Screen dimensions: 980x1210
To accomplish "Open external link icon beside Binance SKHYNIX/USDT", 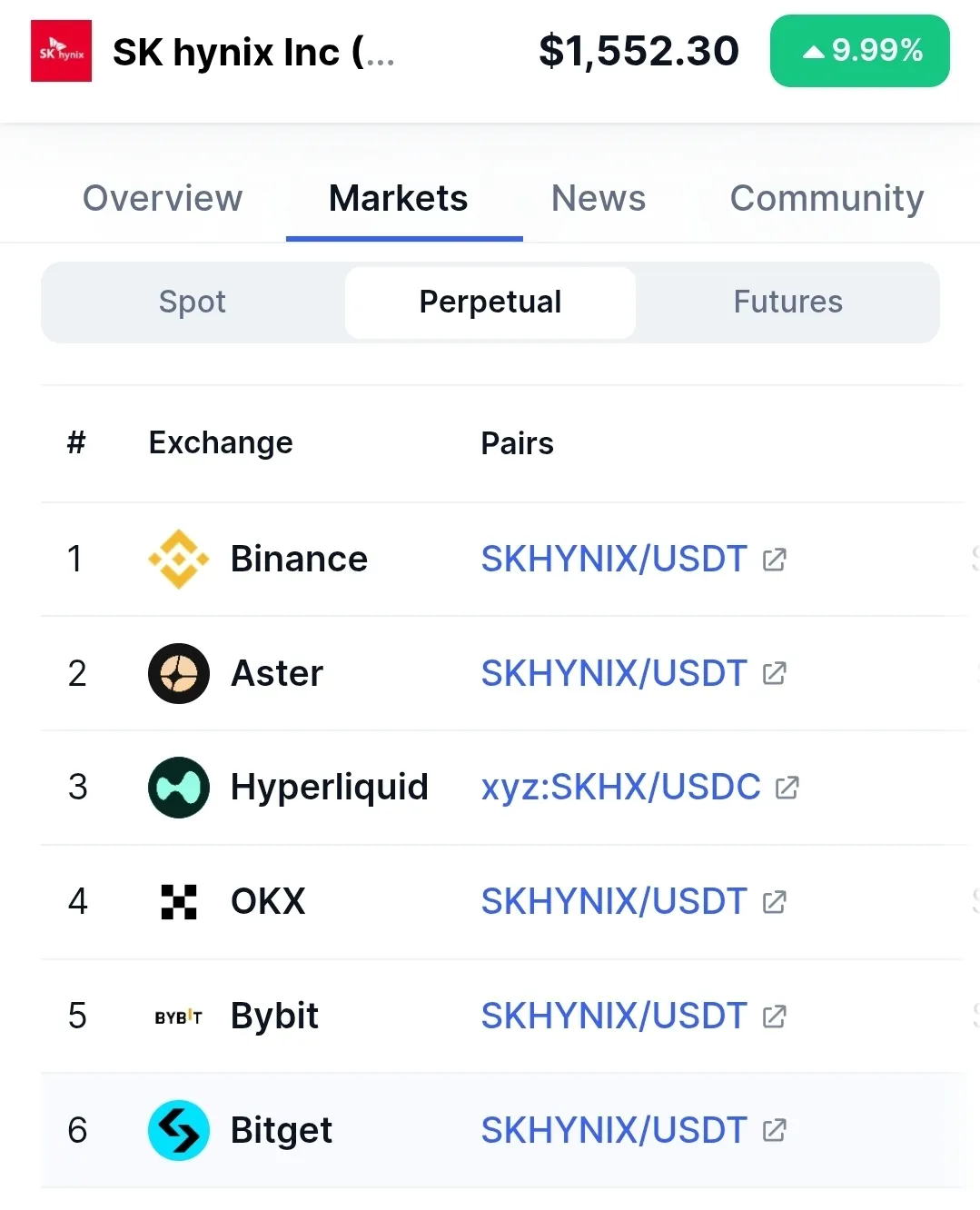I will [x=775, y=560].
